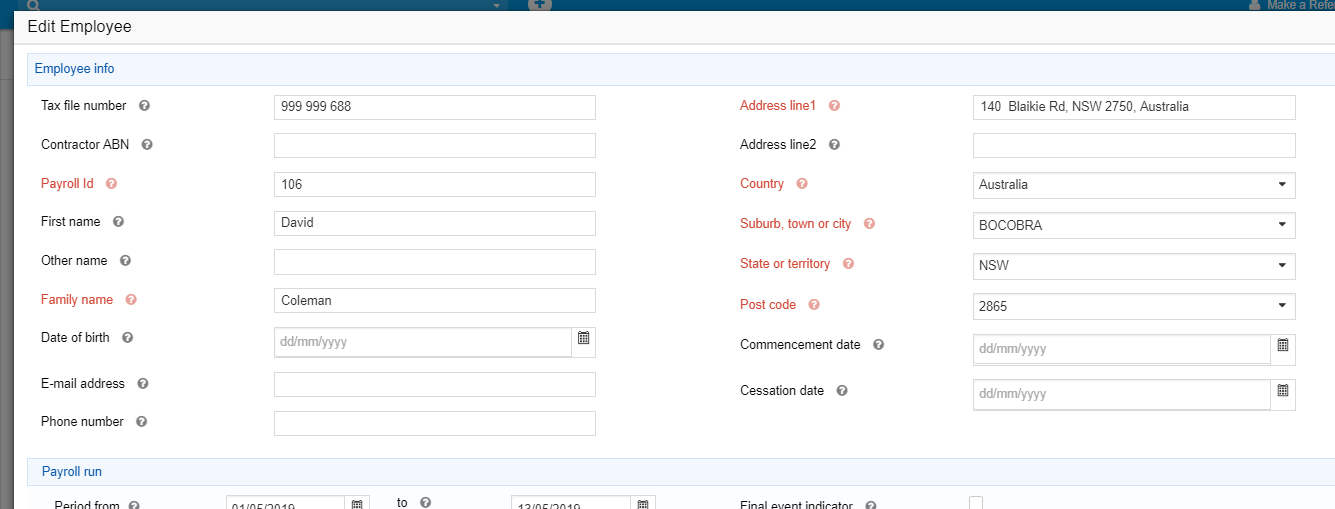1335x509 pixels.
Task: Click the Payroll run section header
Action: (x=72, y=472)
